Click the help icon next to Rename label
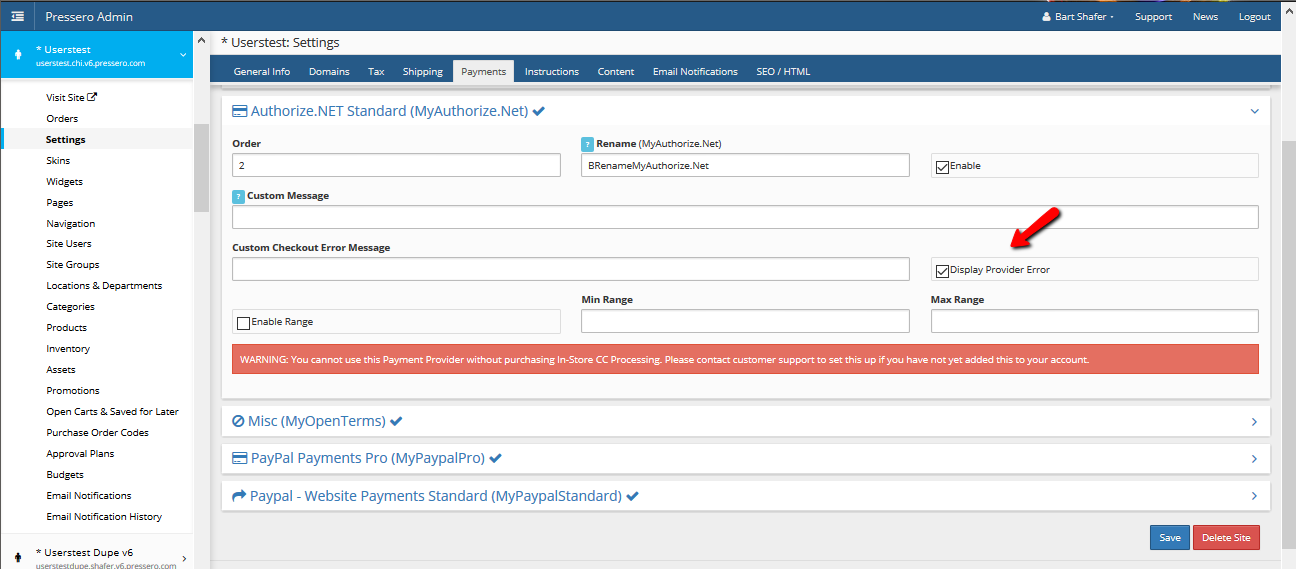The width and height of the screenshot is (1296, 569). coord(587,144)
